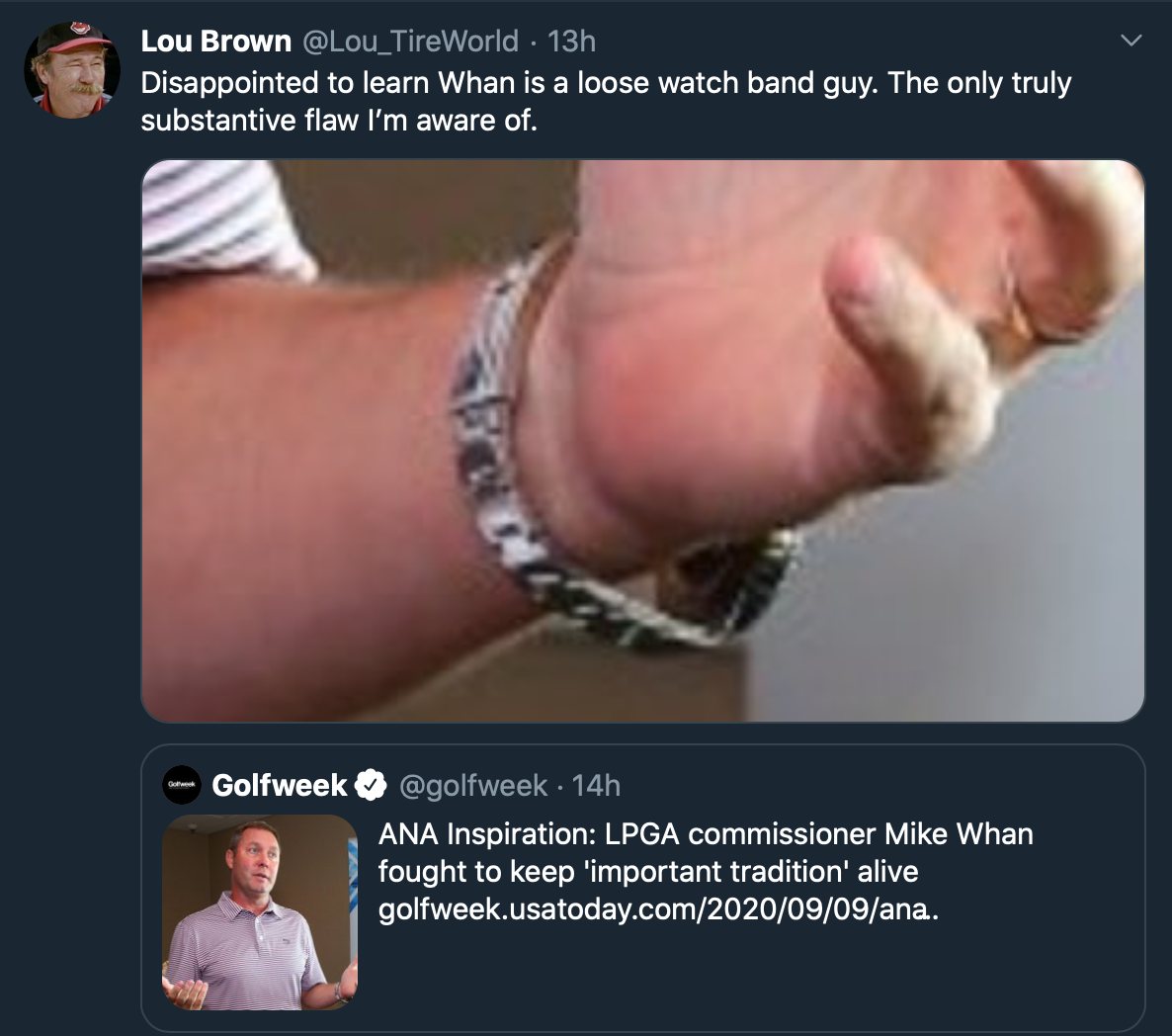Open the Mike Whan article thumbnail
Image resolution: width=1172 pixels, height=1036 pixels.
[260, 912]
